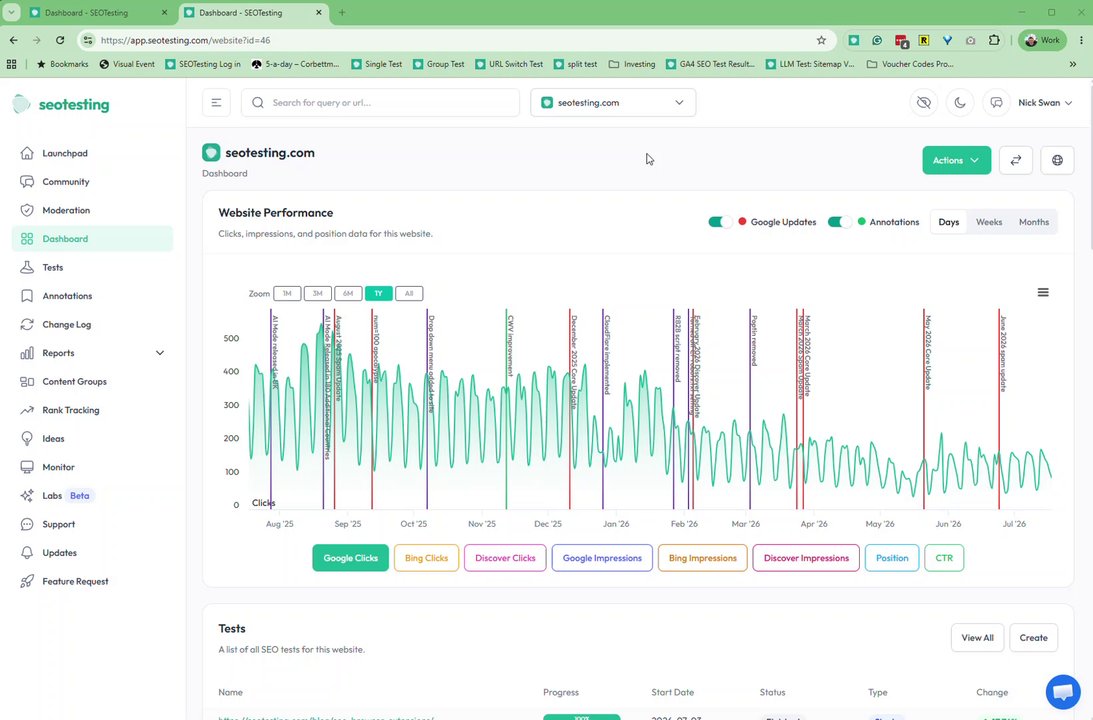
Task: Set chart zoom to 1Y
Action: (x=379, y=293)
